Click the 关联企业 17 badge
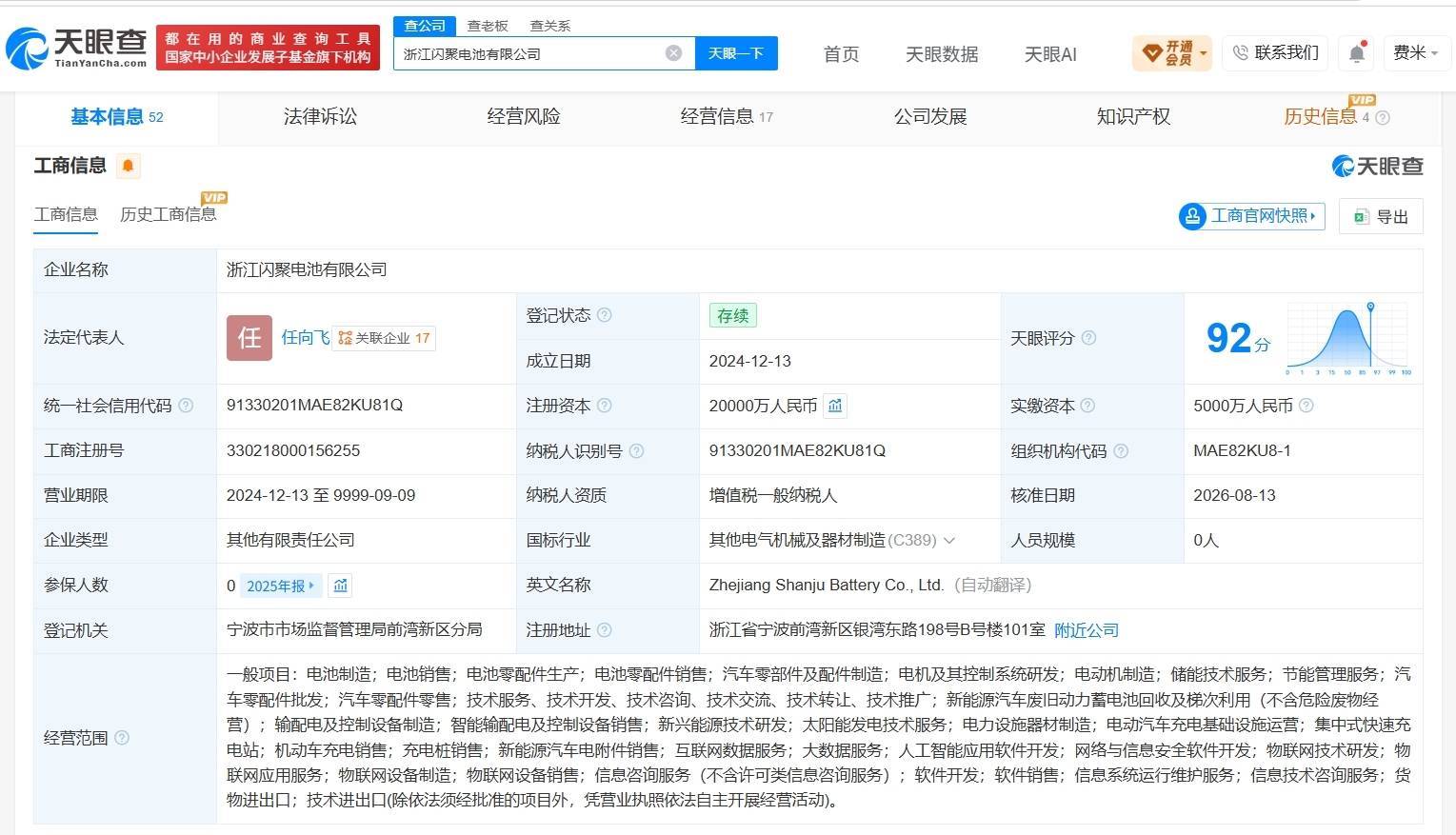Viewport: 1456px width, 835px height. 385,338
